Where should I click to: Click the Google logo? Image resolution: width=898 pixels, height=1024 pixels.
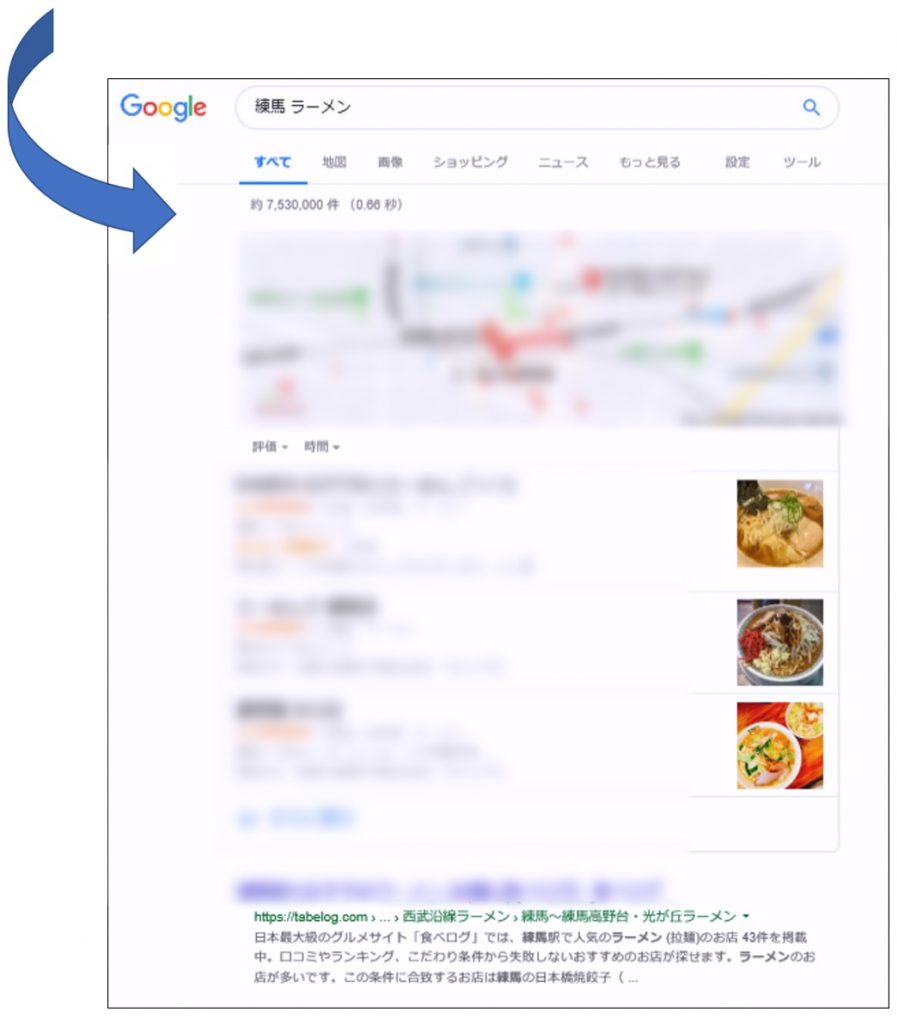coord(163,107)
